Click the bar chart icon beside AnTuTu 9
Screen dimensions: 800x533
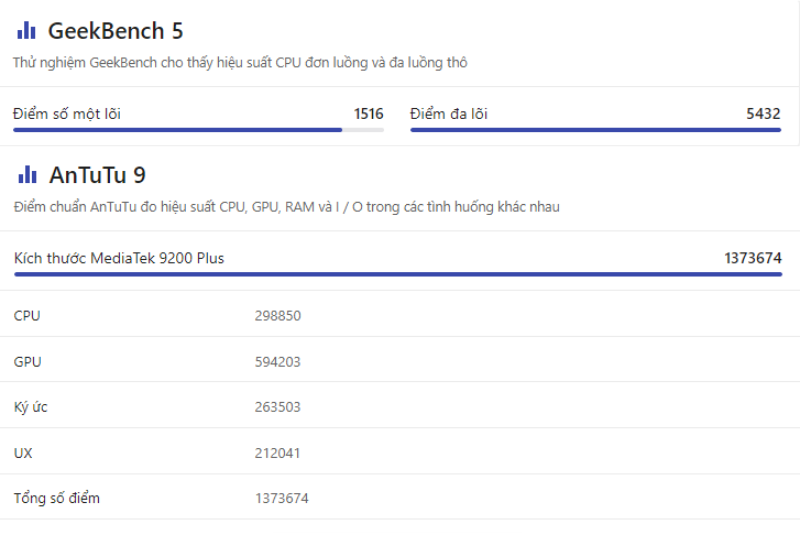[x=27, y=176]
